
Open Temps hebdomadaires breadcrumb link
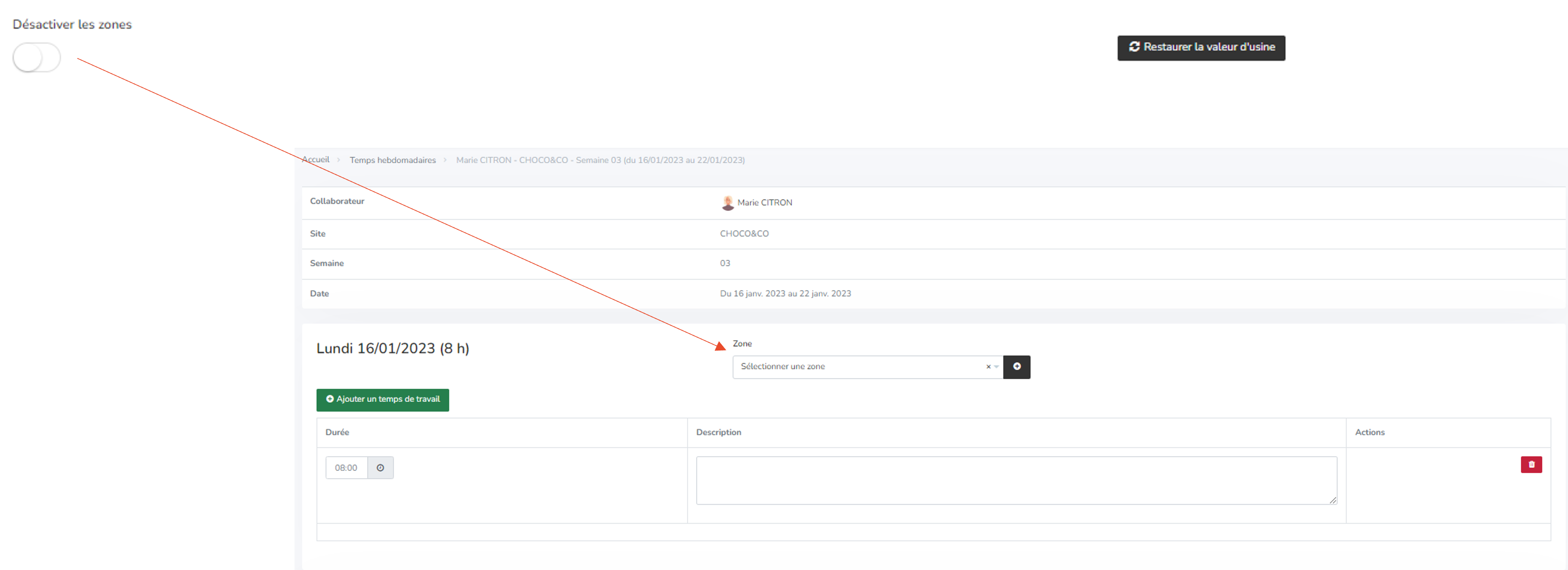(x=392, y=160)
